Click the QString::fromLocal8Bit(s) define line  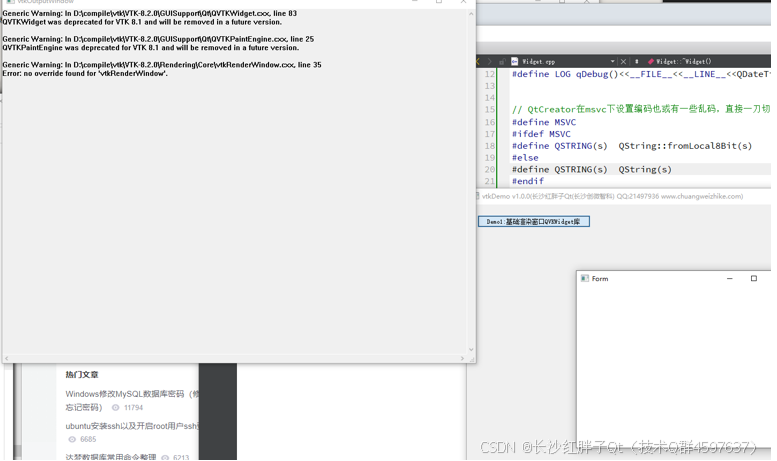(632, 146)
